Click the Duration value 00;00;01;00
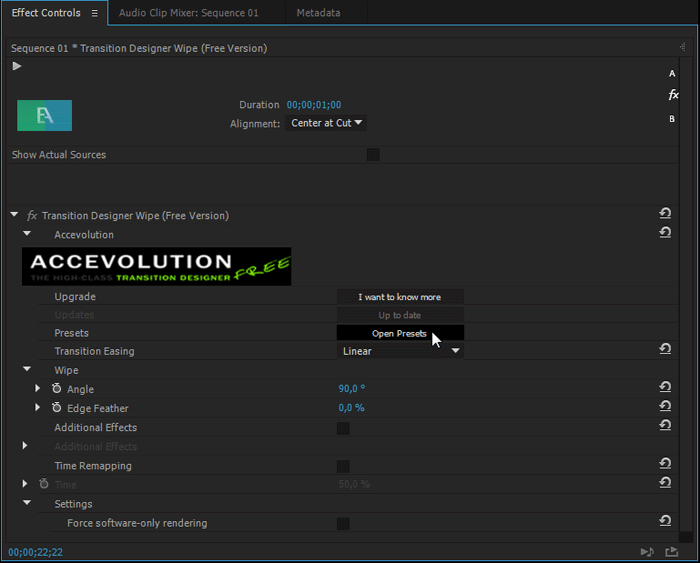The image size is (700, 563). coord(314,105)
